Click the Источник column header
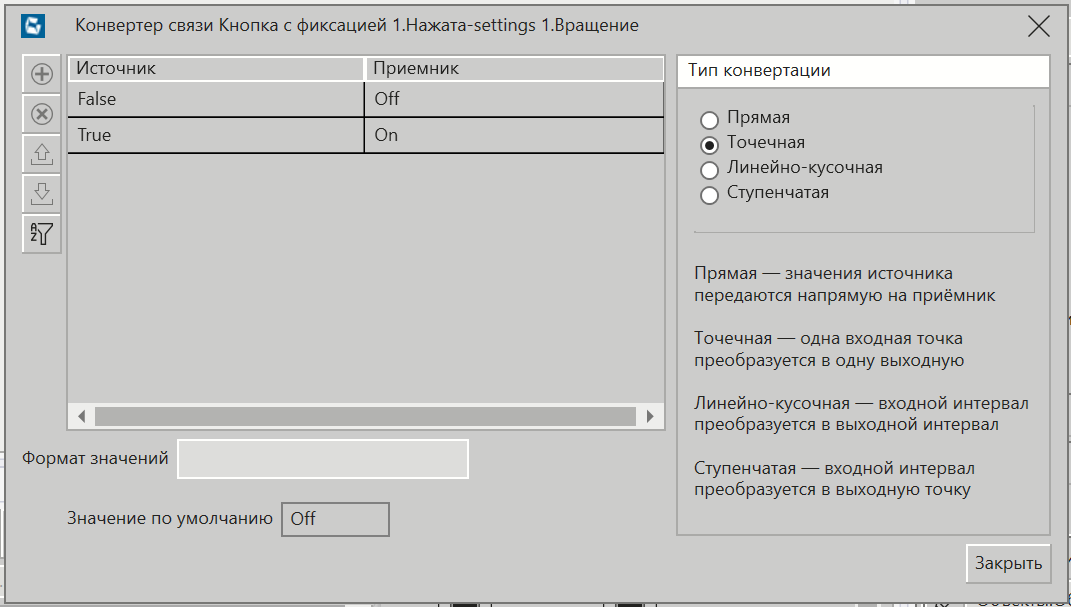Viewport: 1071px width, 607px height. pos(215,69)
